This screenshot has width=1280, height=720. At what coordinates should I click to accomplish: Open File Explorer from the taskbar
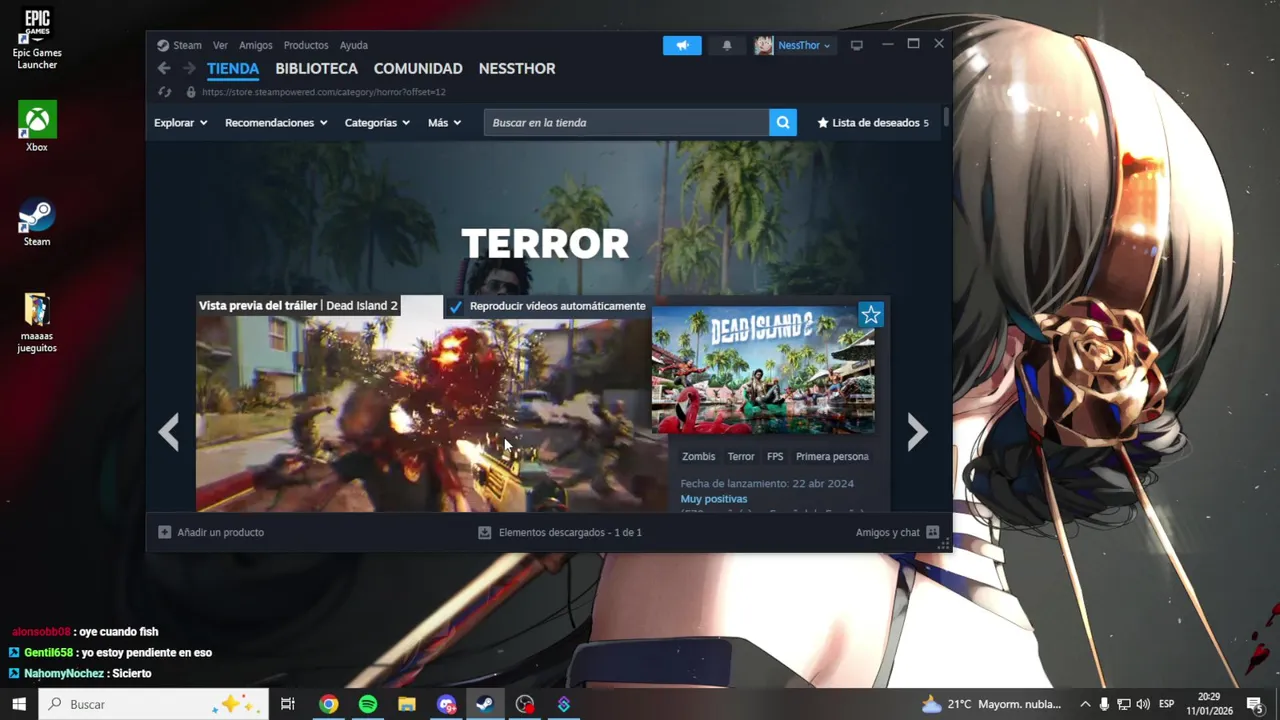[407, 704]
